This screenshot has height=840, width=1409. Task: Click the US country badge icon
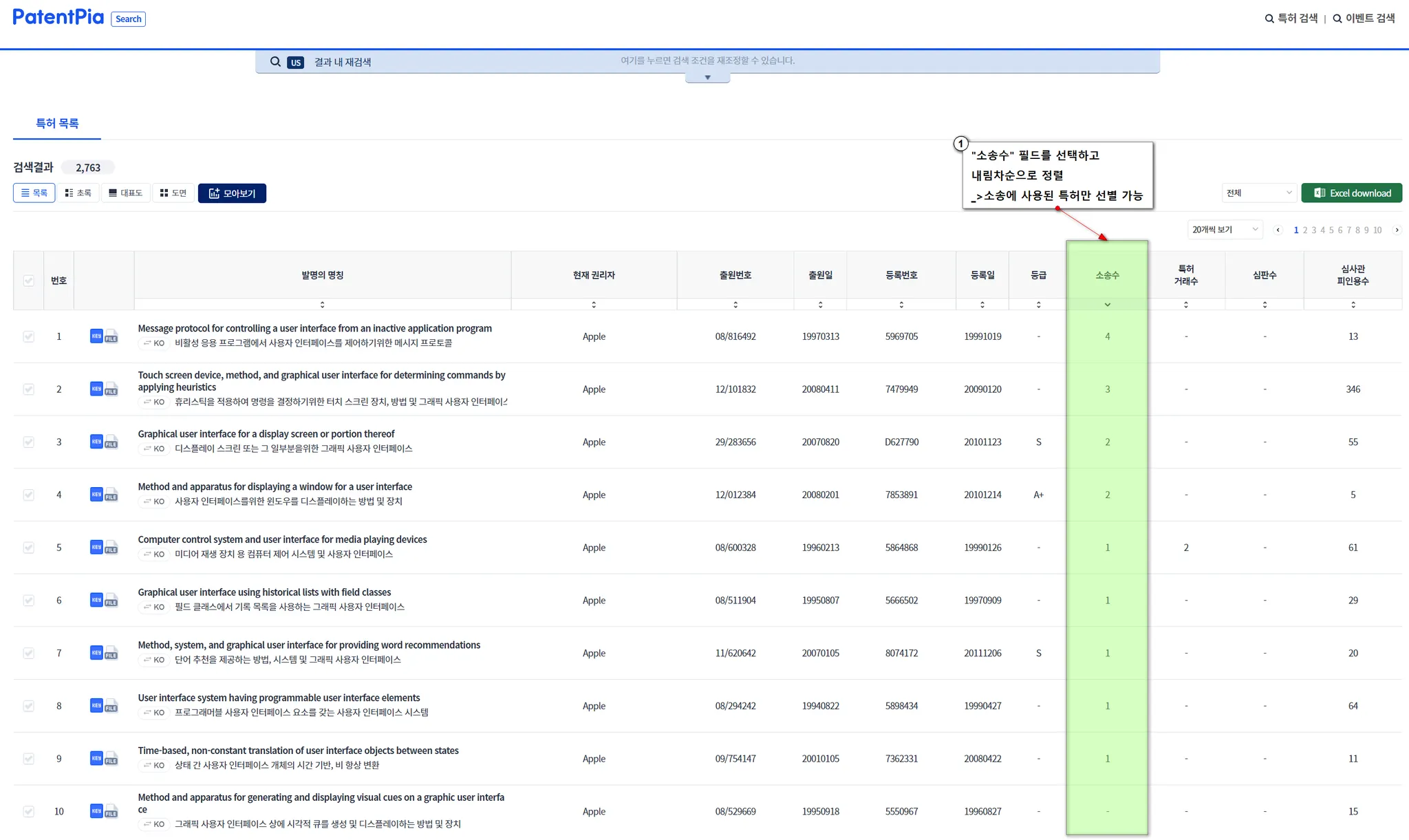click(x=296, y=63)
